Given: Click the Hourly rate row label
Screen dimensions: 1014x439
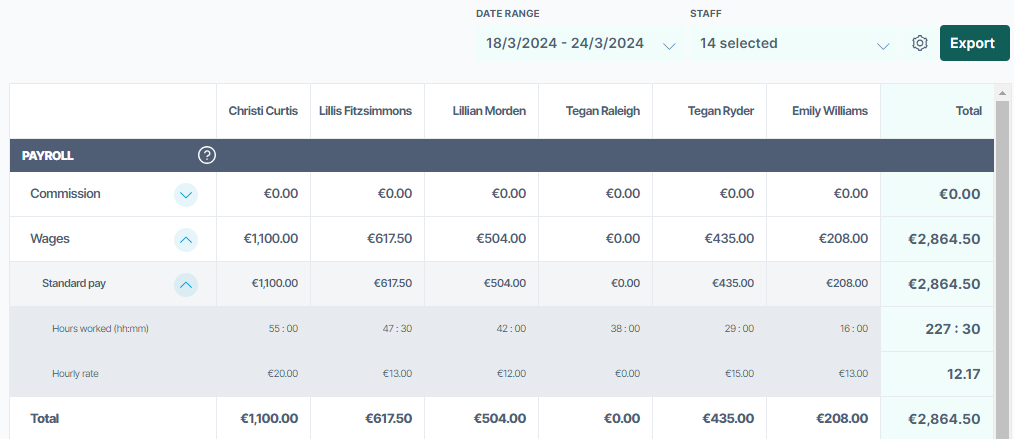Looking at the screenshot, I should pyautogui.click(x=75, y=374).
